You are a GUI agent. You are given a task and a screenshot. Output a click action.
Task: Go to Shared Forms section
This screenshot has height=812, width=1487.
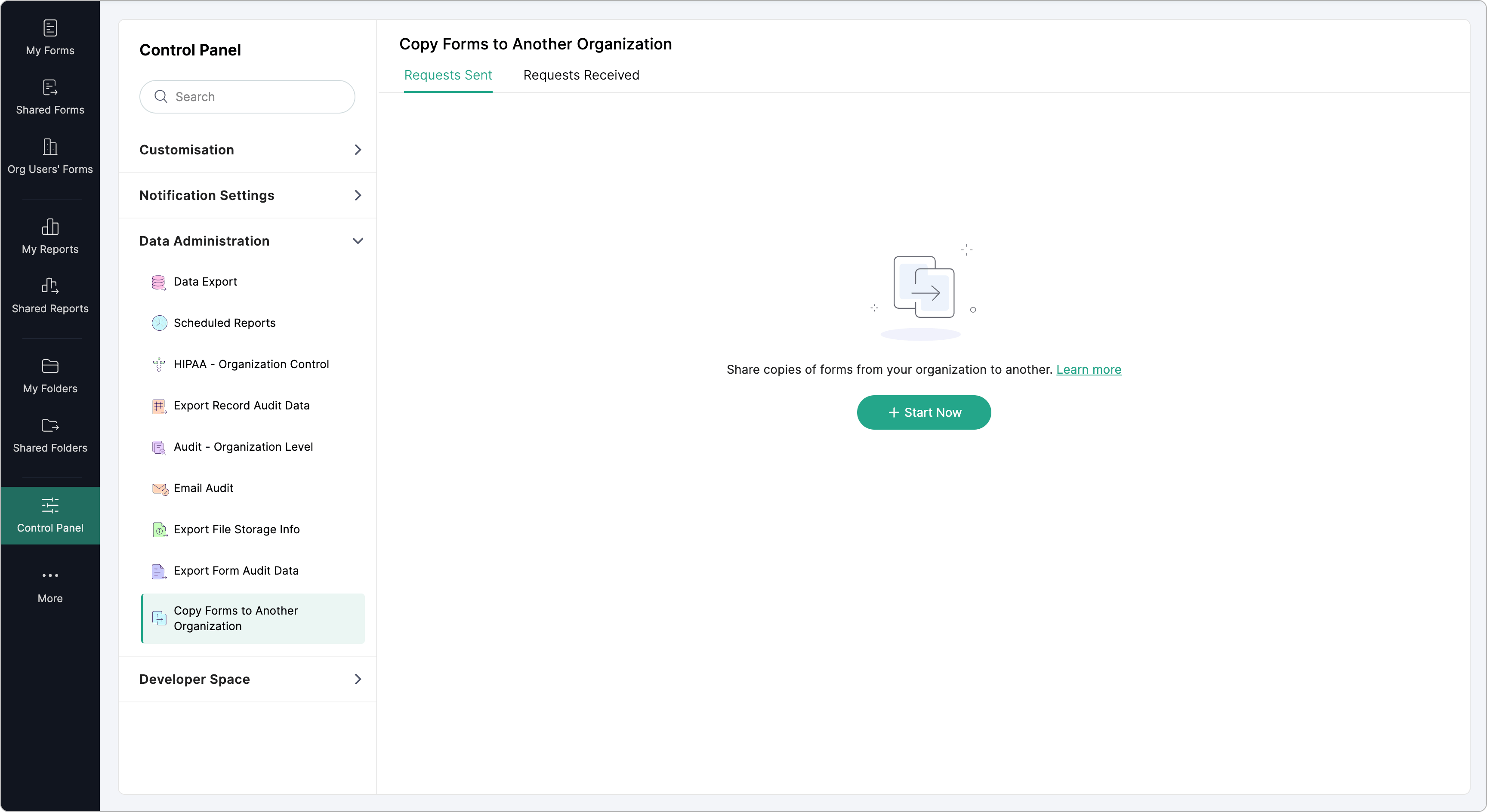50,97
